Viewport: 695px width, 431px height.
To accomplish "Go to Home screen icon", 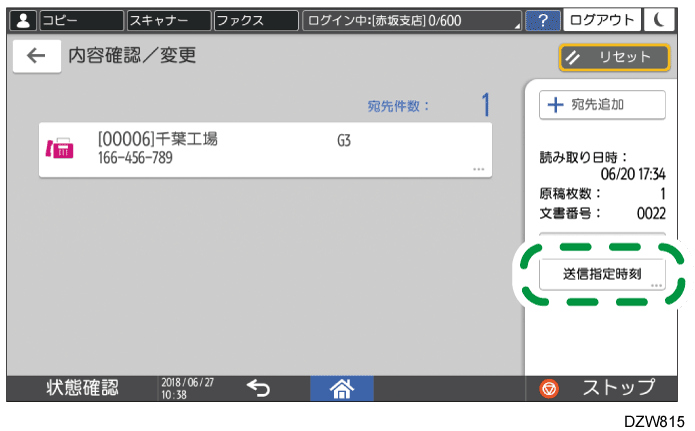I will click(342, 388).
